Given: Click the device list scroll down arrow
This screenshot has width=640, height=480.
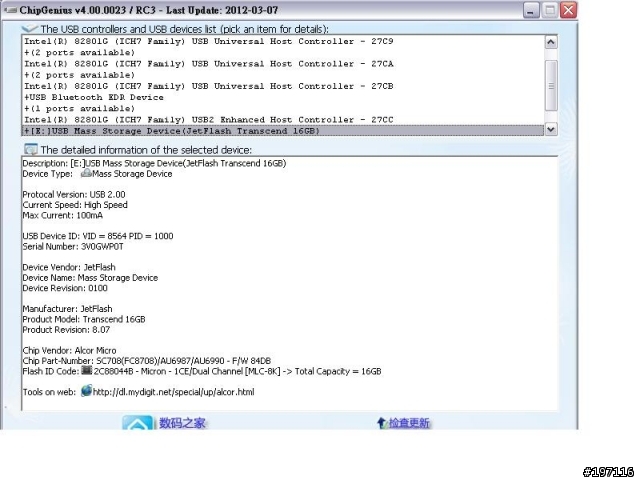Looking at the screenshot, I should pos(551,129).
